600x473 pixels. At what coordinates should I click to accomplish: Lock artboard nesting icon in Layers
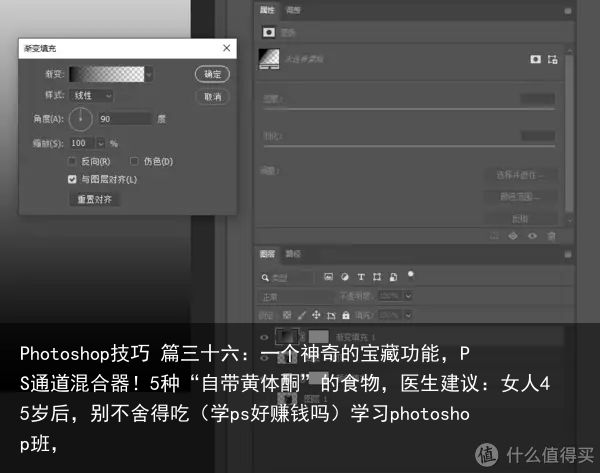(331, 315)
